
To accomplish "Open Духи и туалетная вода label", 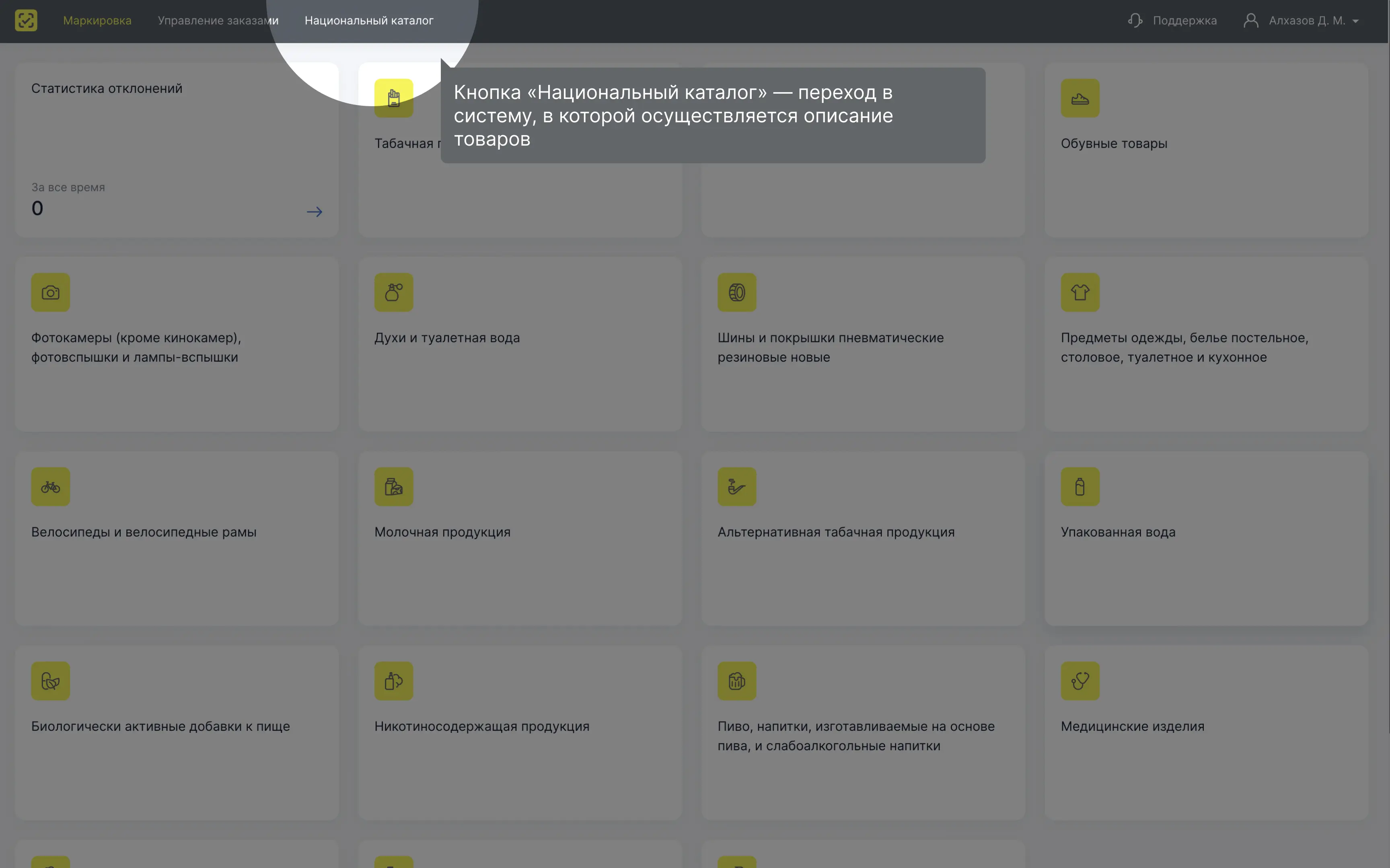I will [447, 337].
